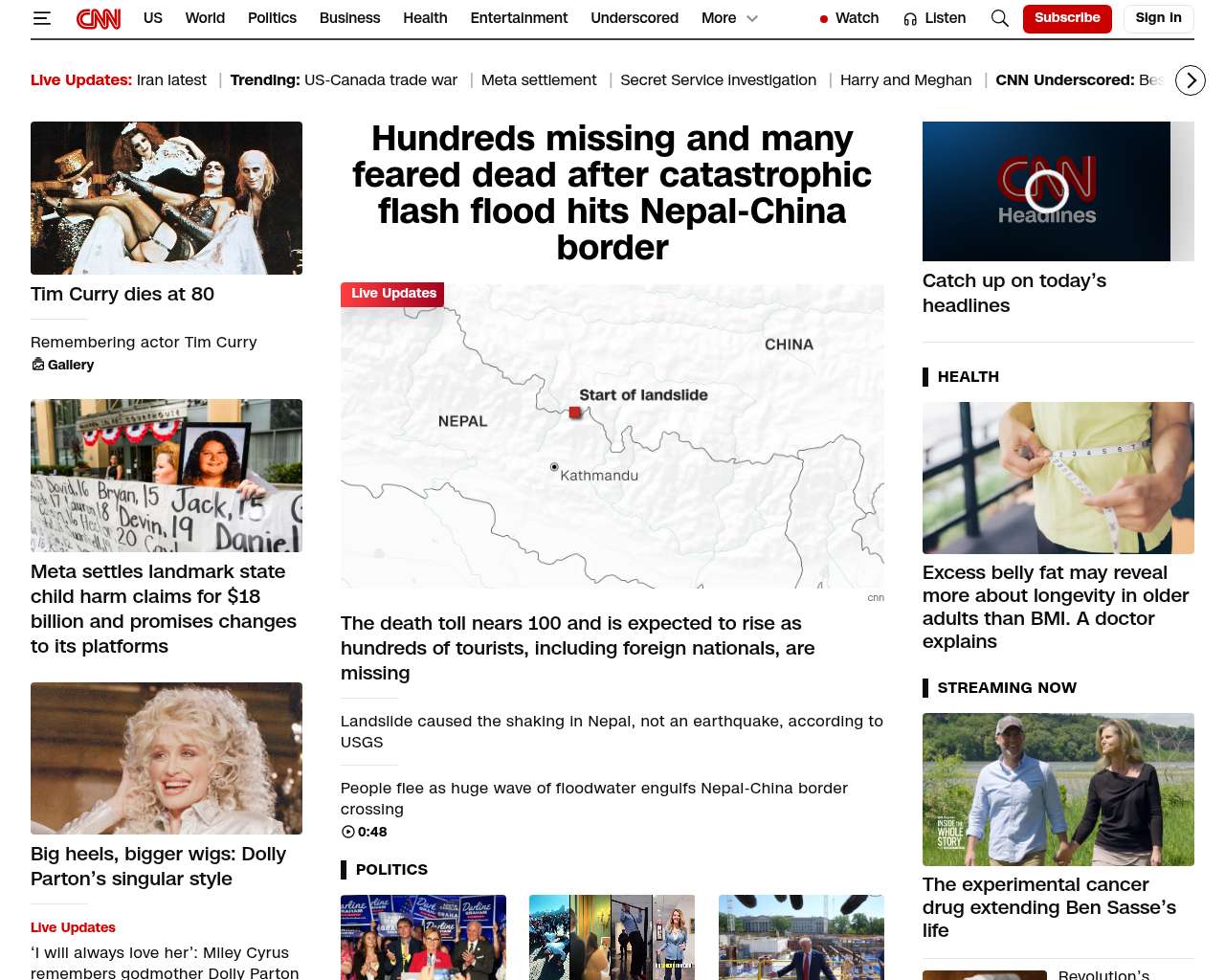Open the construction site politics thumbnail

tap(801, 937)
